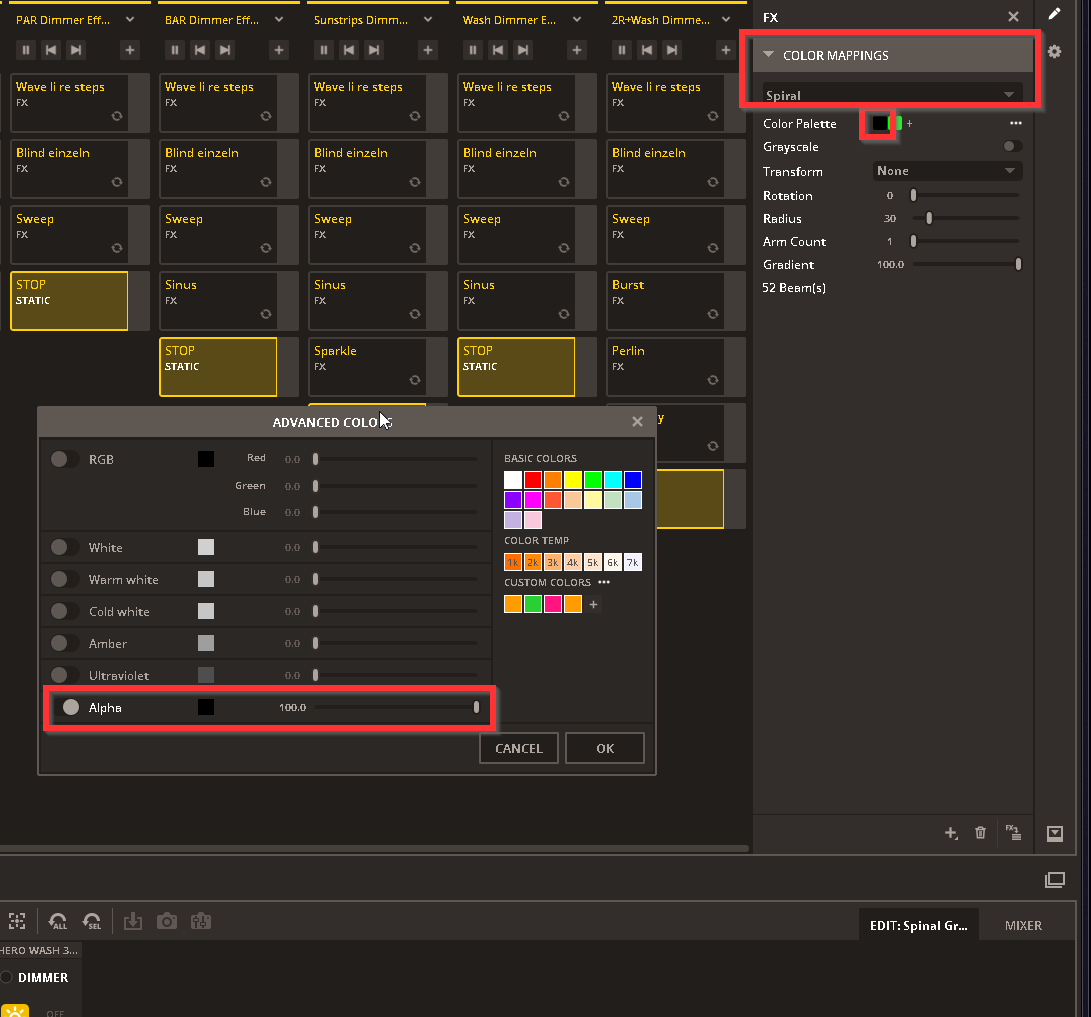1091x1017 pixels.
Task: Collapse the Color Mappings section
Action: (768, 54)
